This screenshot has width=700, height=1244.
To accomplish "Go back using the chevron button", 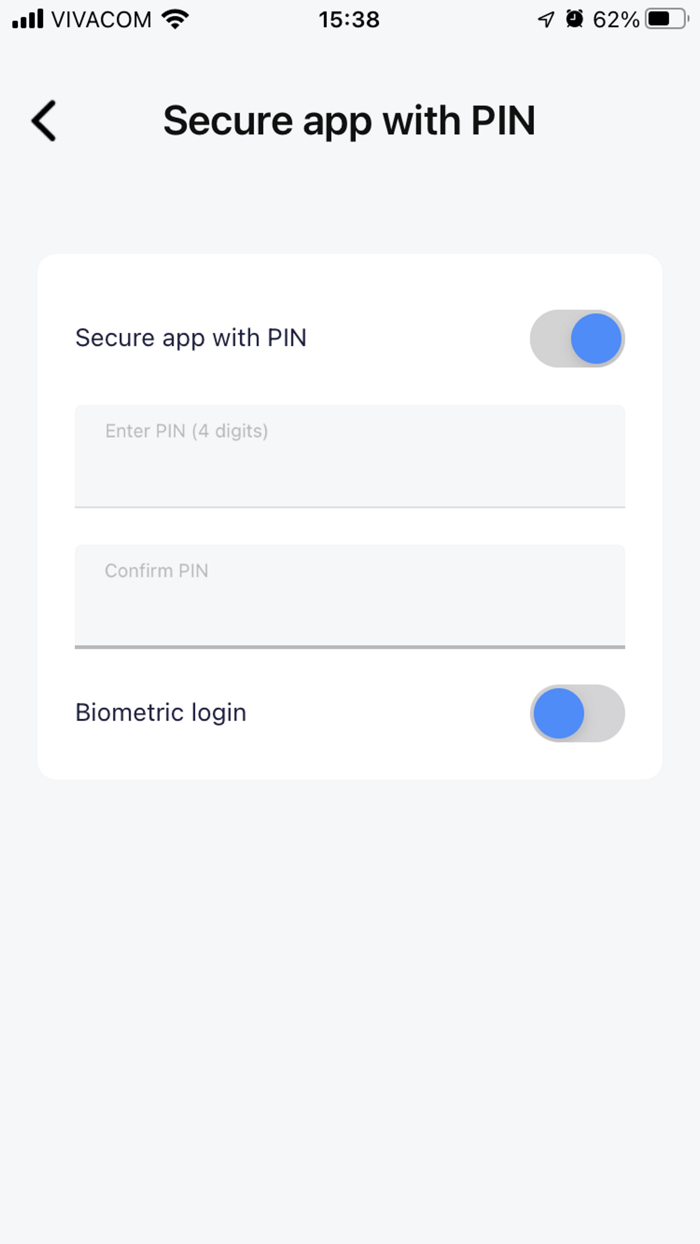I will (x=42, y=120).
